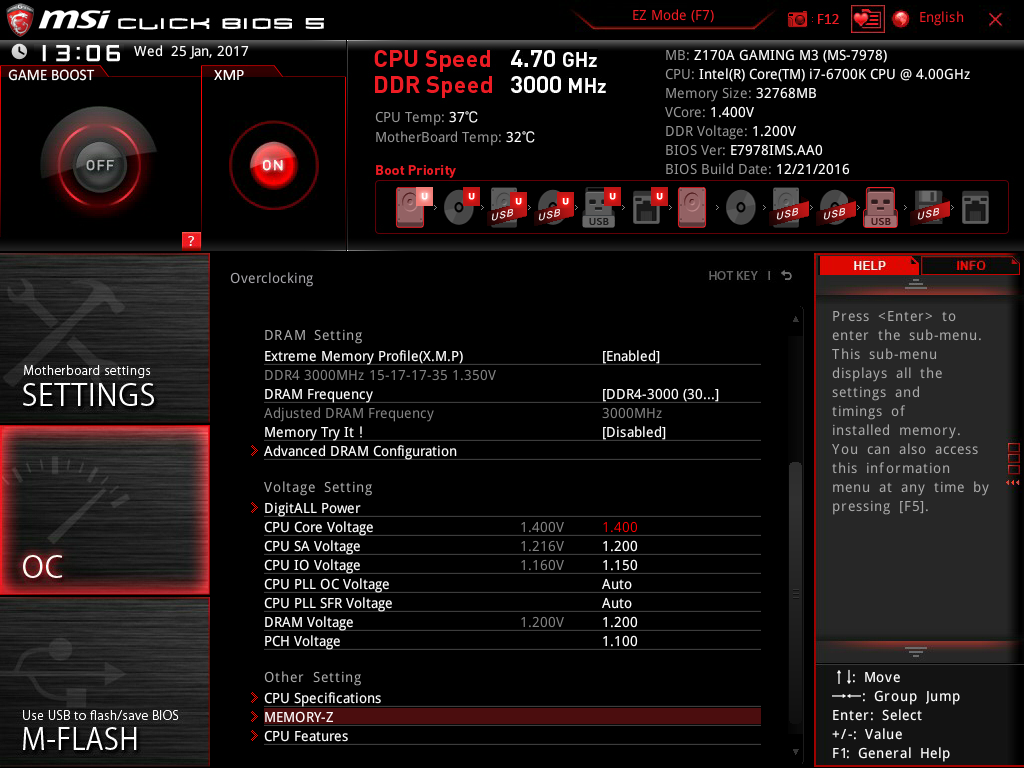Select the UEFI CD/DVD boot device icon
The image size is (1024, 768).
pyautogui.click(x=461, y=208)
